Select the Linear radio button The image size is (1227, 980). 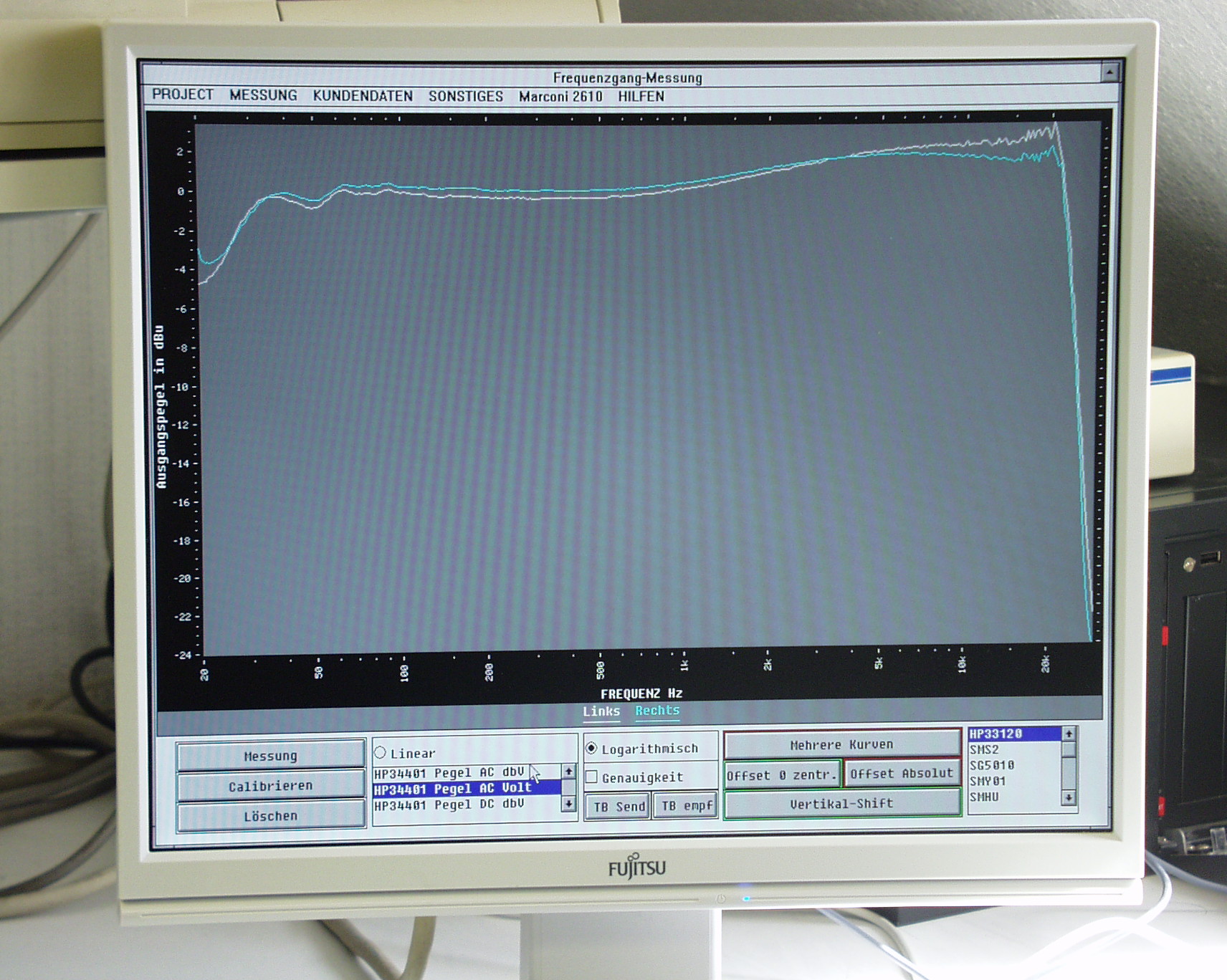(380, 753)
